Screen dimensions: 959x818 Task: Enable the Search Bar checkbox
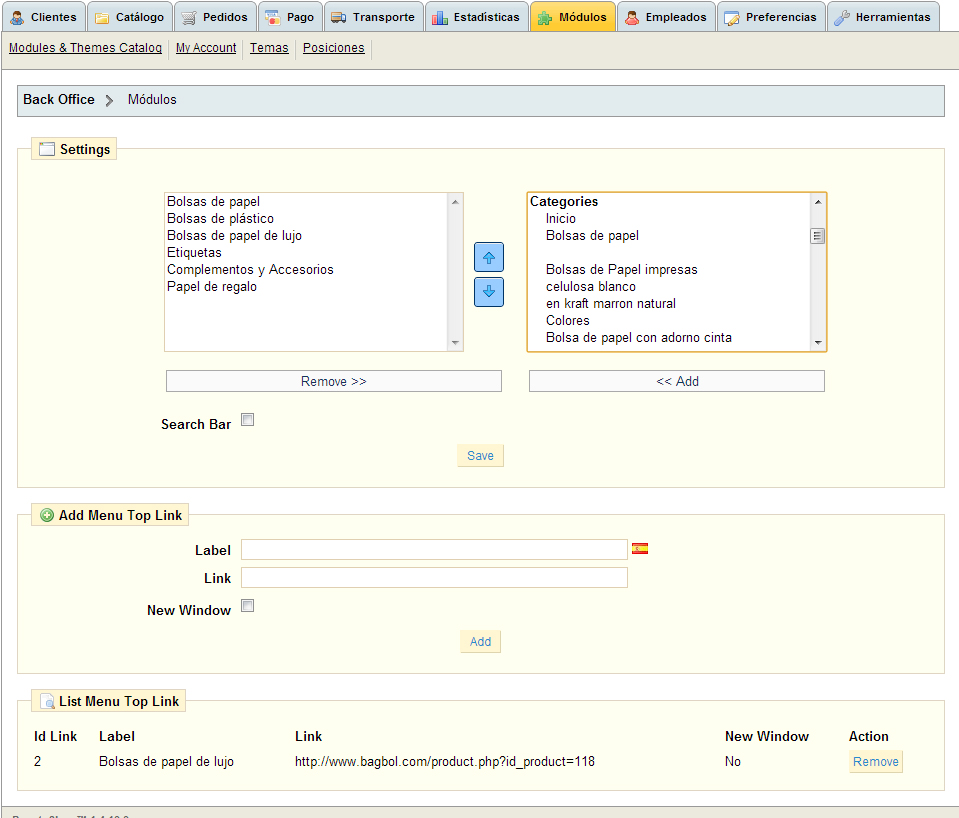pyautogui.click(x=248, y=420)
